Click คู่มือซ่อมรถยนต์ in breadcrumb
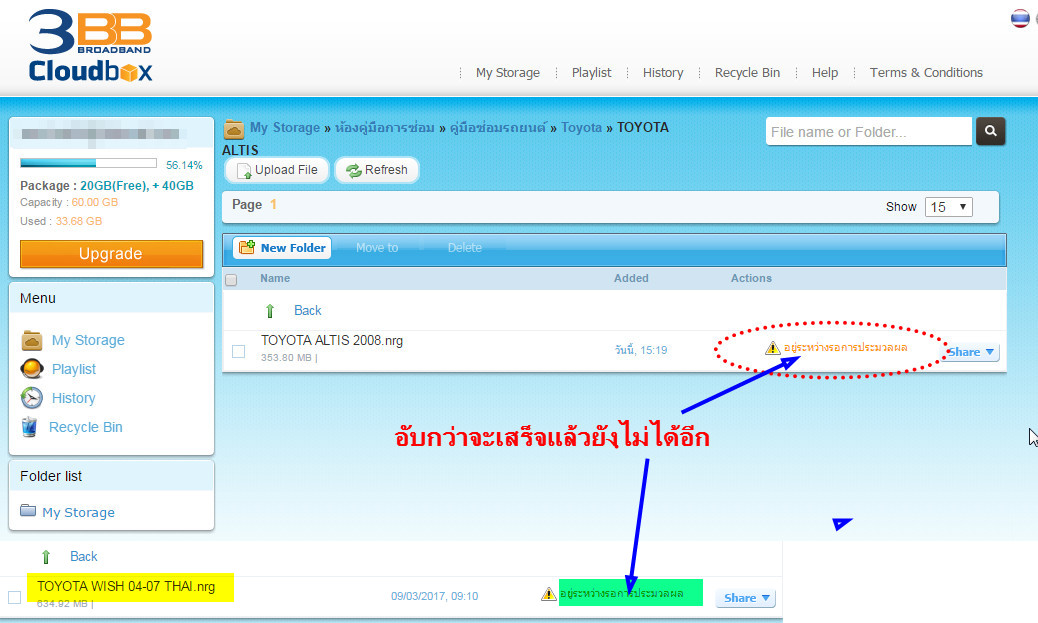Screen dimensions: 1038x623 point(498,128)
